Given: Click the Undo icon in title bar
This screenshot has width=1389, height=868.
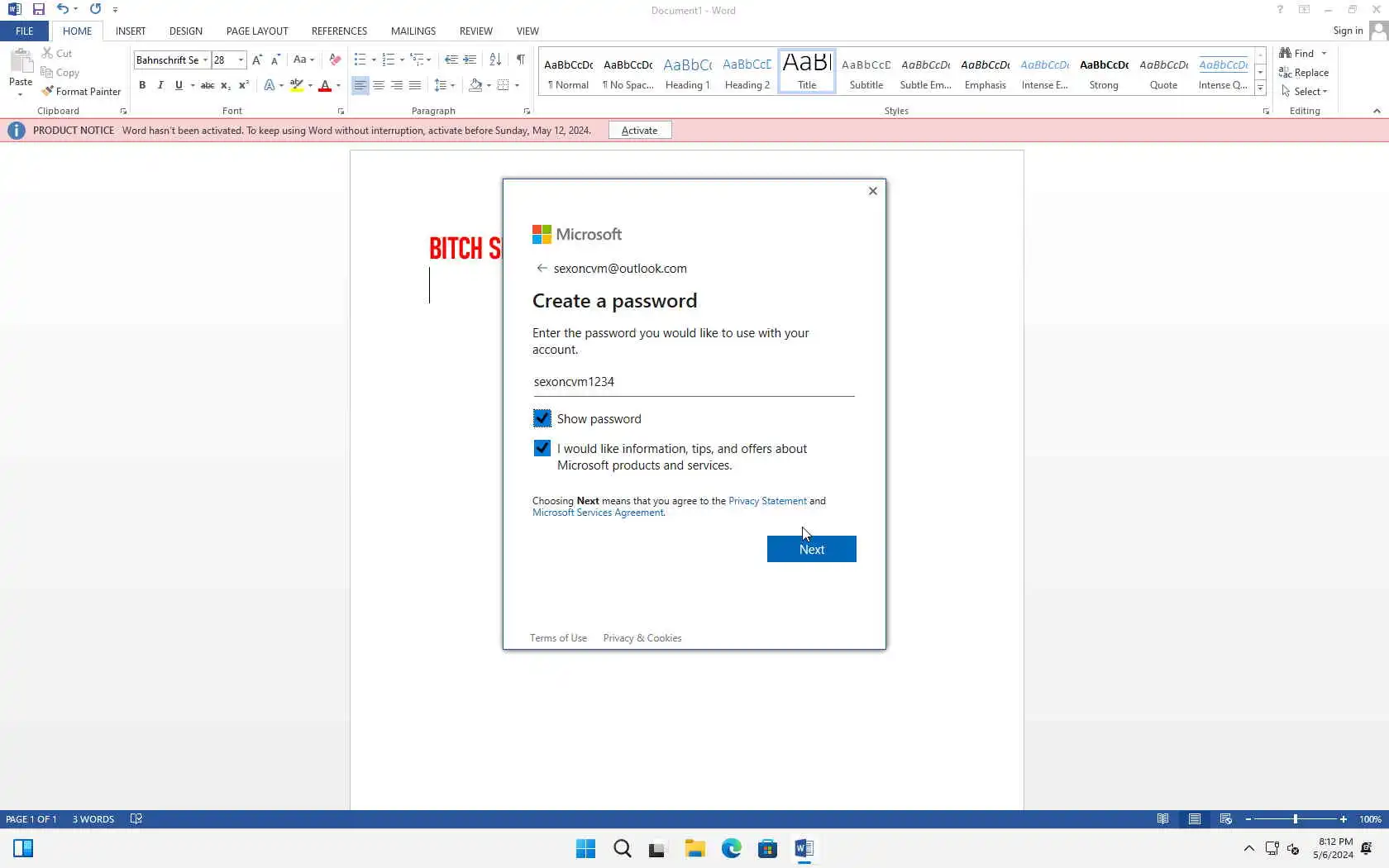Looking at the screenshot, I should [62, 9].
